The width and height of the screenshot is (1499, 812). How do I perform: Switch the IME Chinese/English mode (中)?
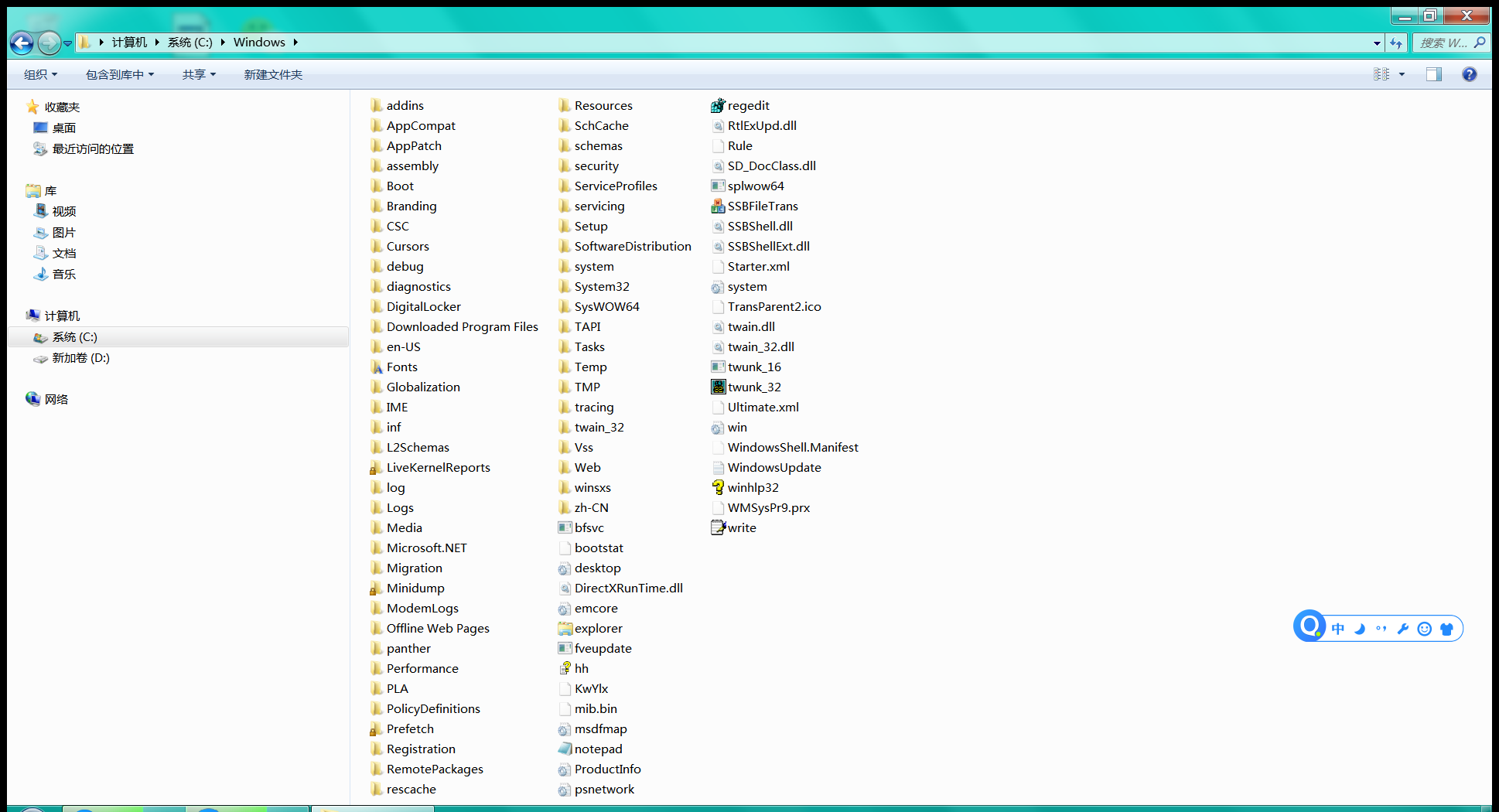point(1338,629)
